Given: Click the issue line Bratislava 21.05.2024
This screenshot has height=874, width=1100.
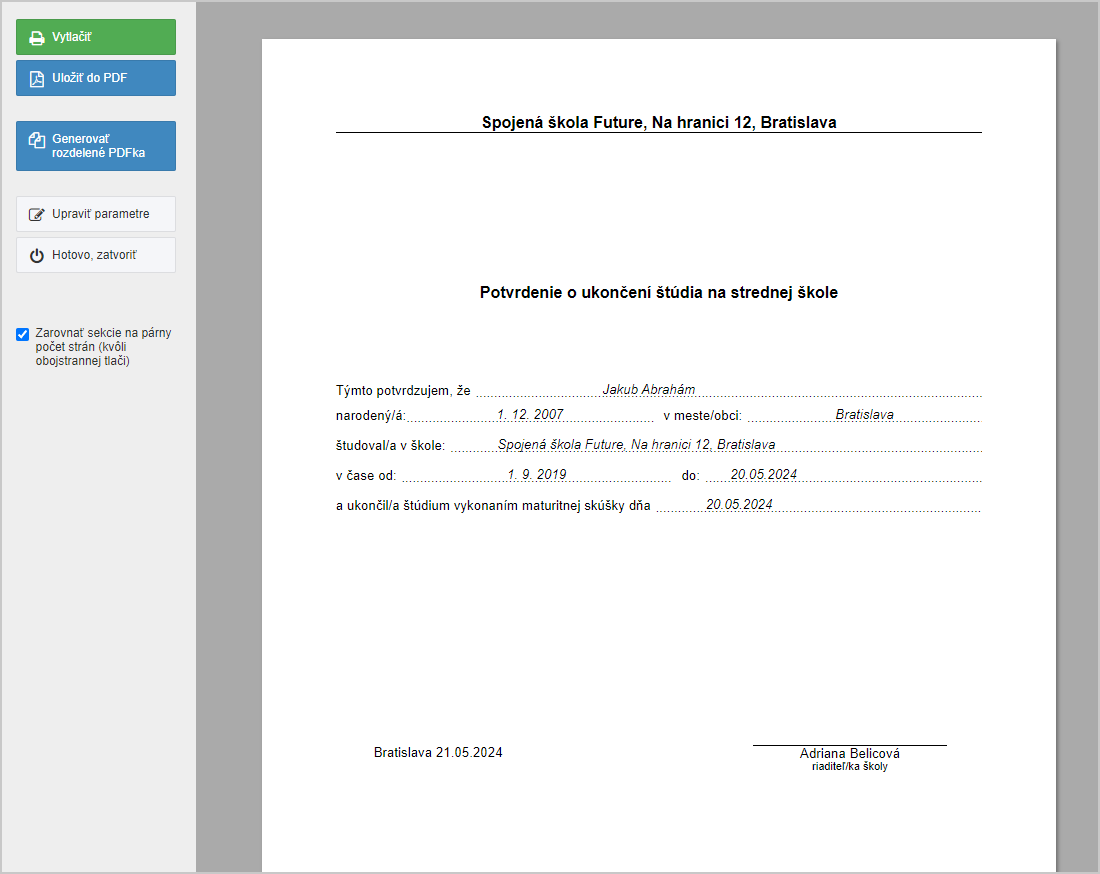Looking at the screenshot, I should (438, 753).
